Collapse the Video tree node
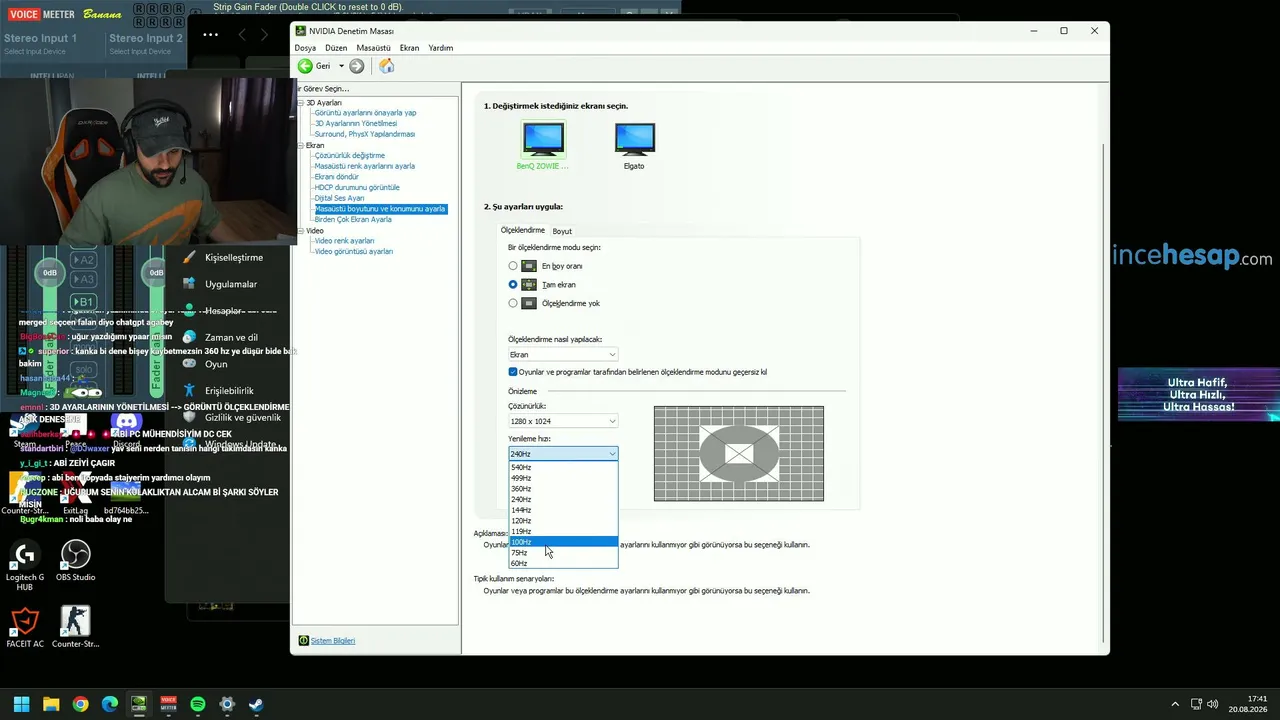This screenshot has height=720, width=1280. point(300,231)
